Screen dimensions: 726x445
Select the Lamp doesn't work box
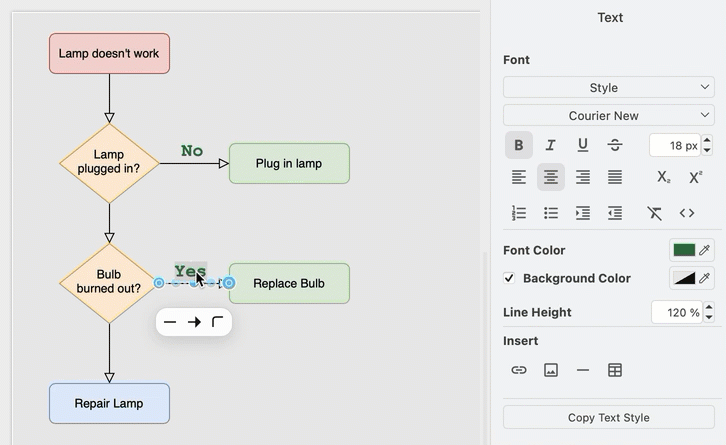click(x=109, y=53)
